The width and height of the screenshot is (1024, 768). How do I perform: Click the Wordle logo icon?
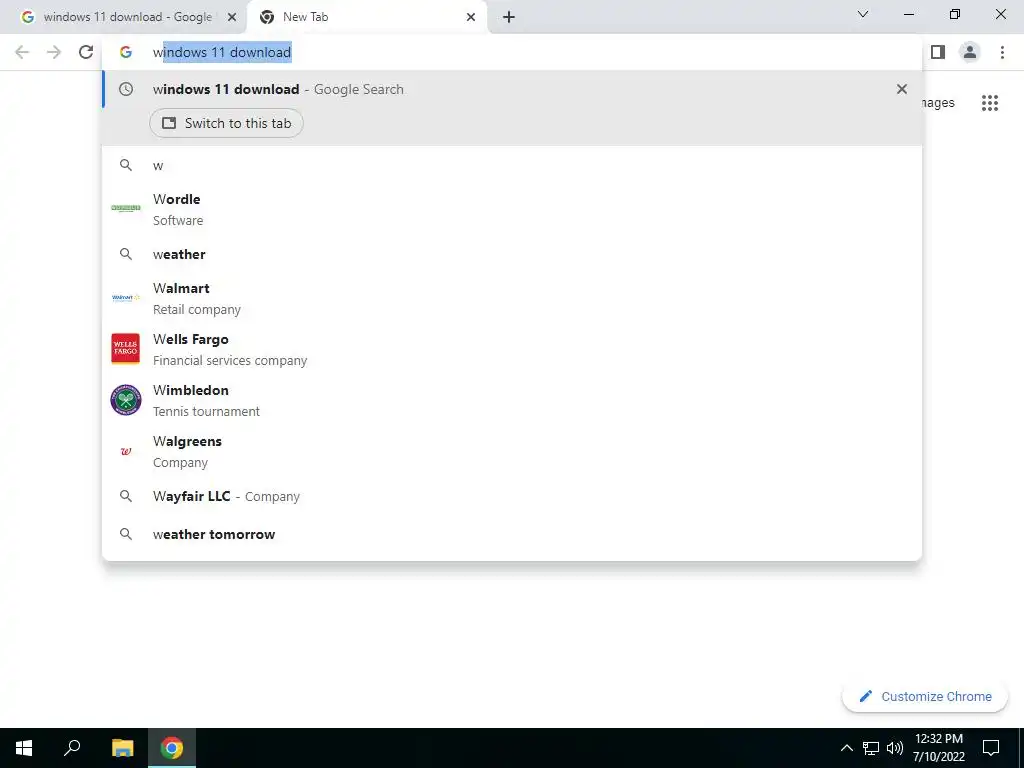(126, 208)
